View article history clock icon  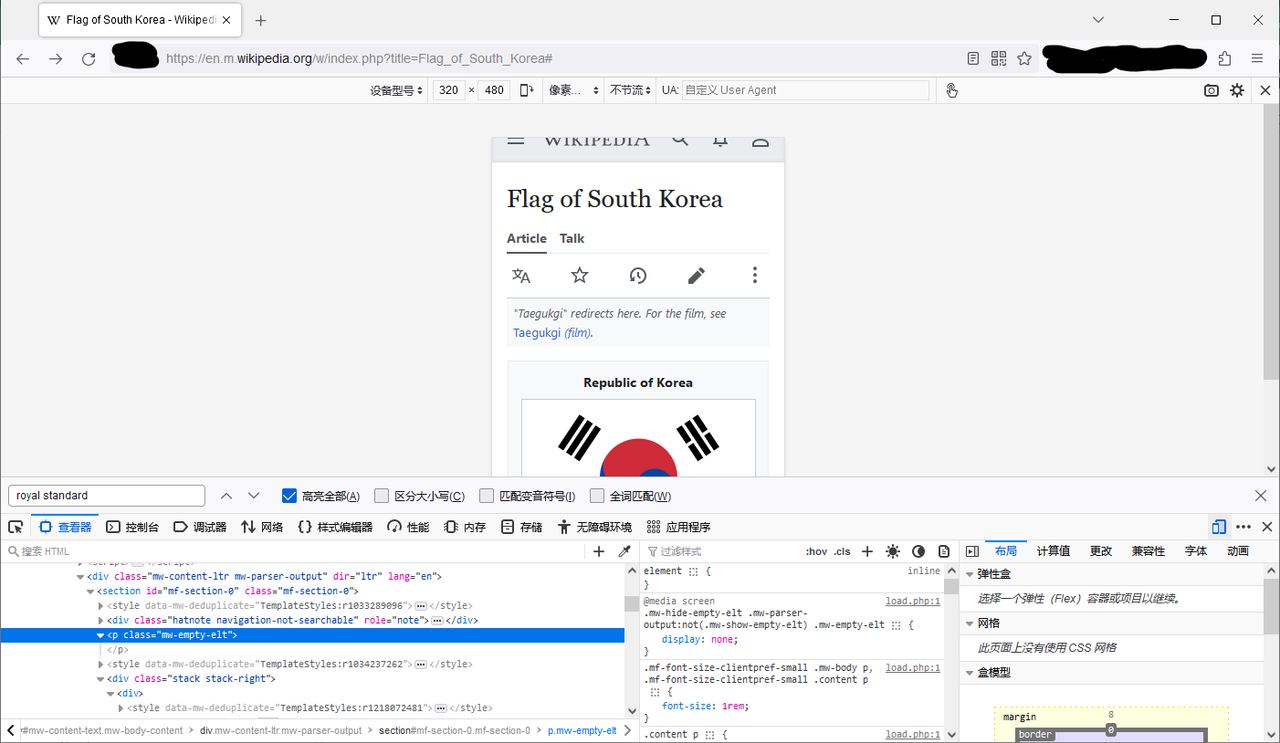638,275
